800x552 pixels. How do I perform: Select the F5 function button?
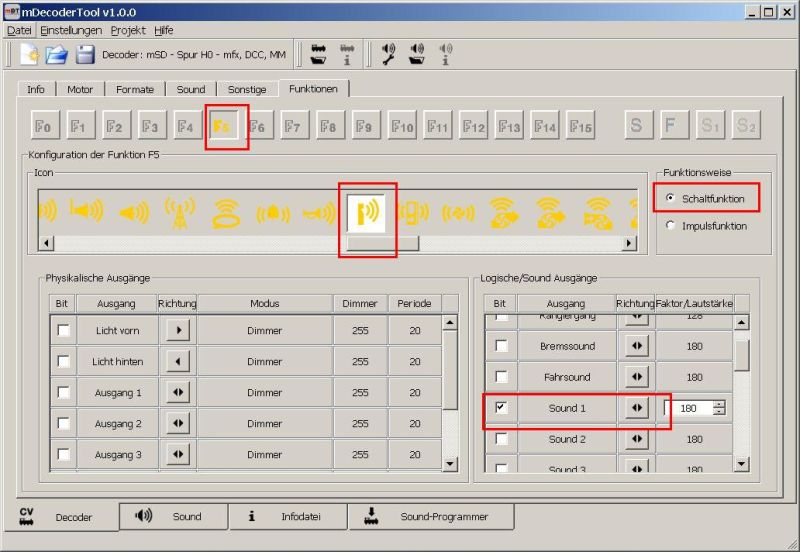pyautogui.click(x=222, y=127)
